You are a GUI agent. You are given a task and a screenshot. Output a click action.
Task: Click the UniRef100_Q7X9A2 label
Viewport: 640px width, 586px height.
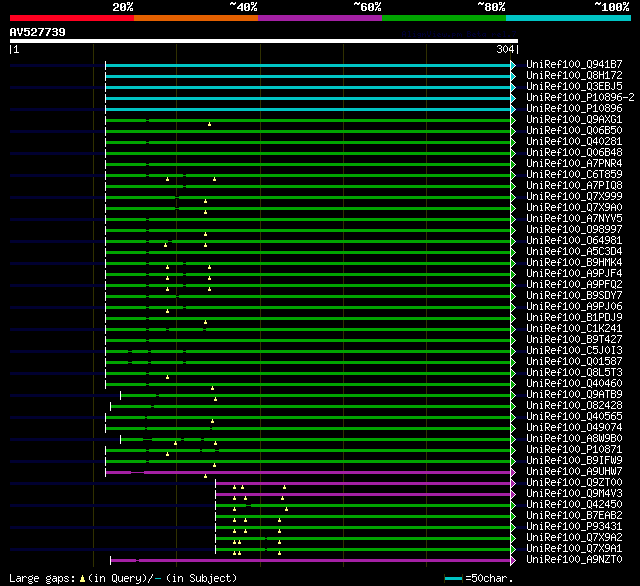click(574, 538)
